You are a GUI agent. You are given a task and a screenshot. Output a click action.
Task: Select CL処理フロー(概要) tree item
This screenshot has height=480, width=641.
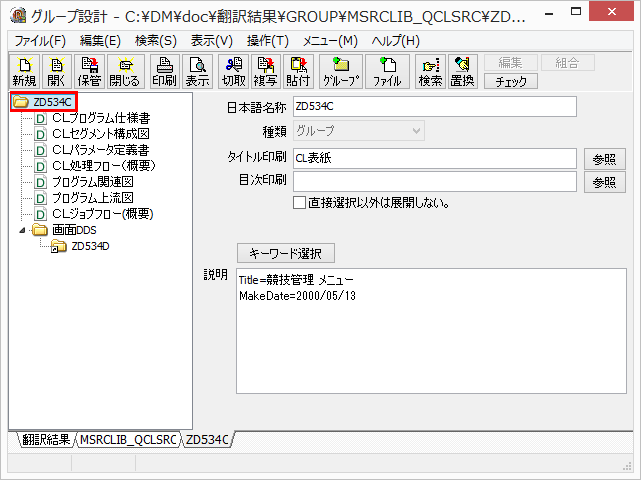tap(95, 166)
